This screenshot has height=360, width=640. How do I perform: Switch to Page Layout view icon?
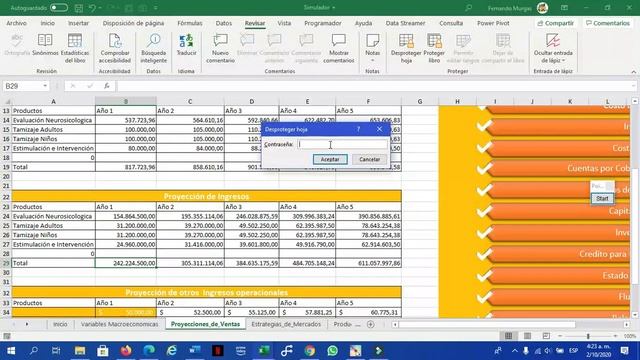527,336
